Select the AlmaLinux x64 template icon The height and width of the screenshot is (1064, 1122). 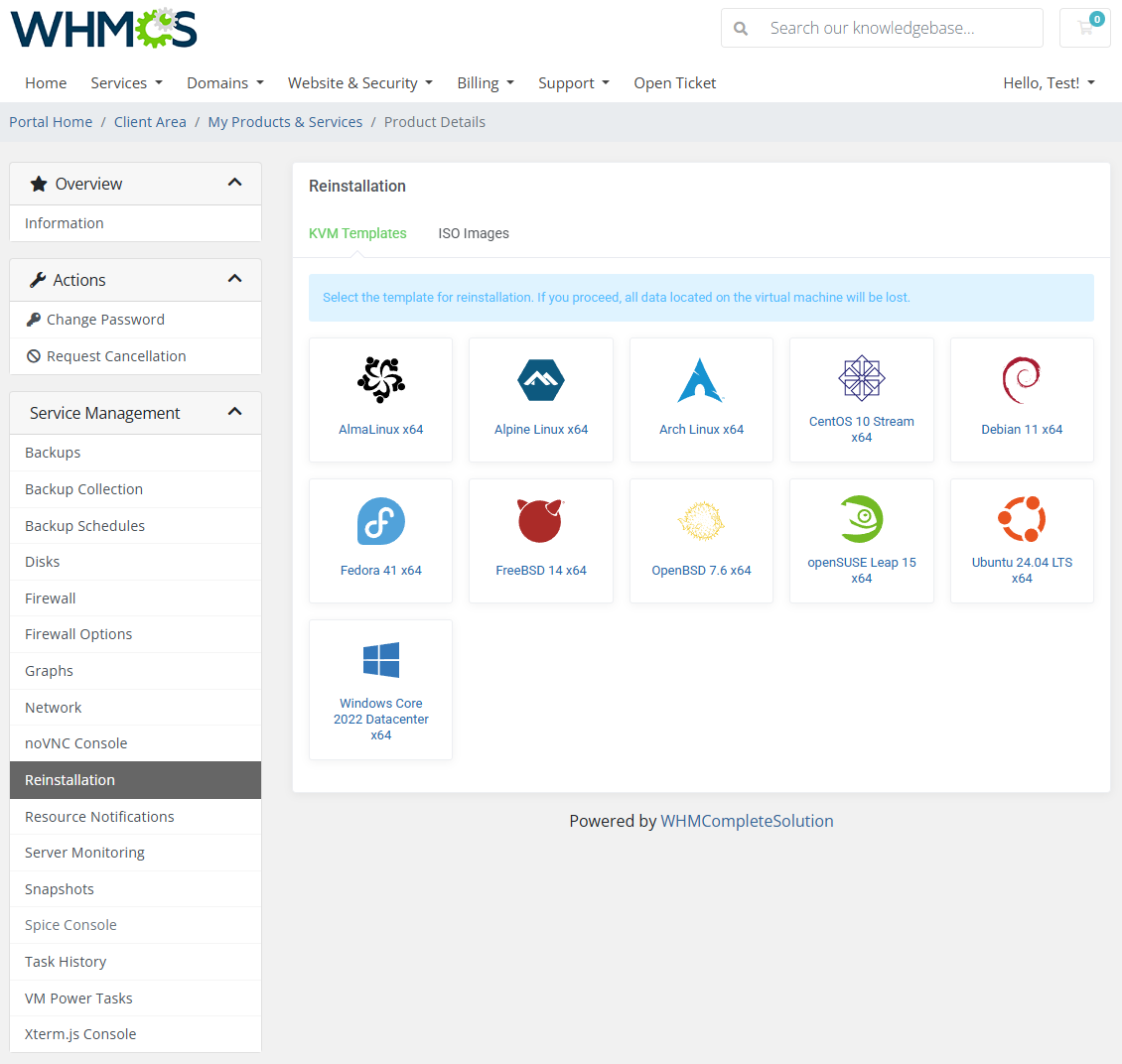tap(380, 379)
